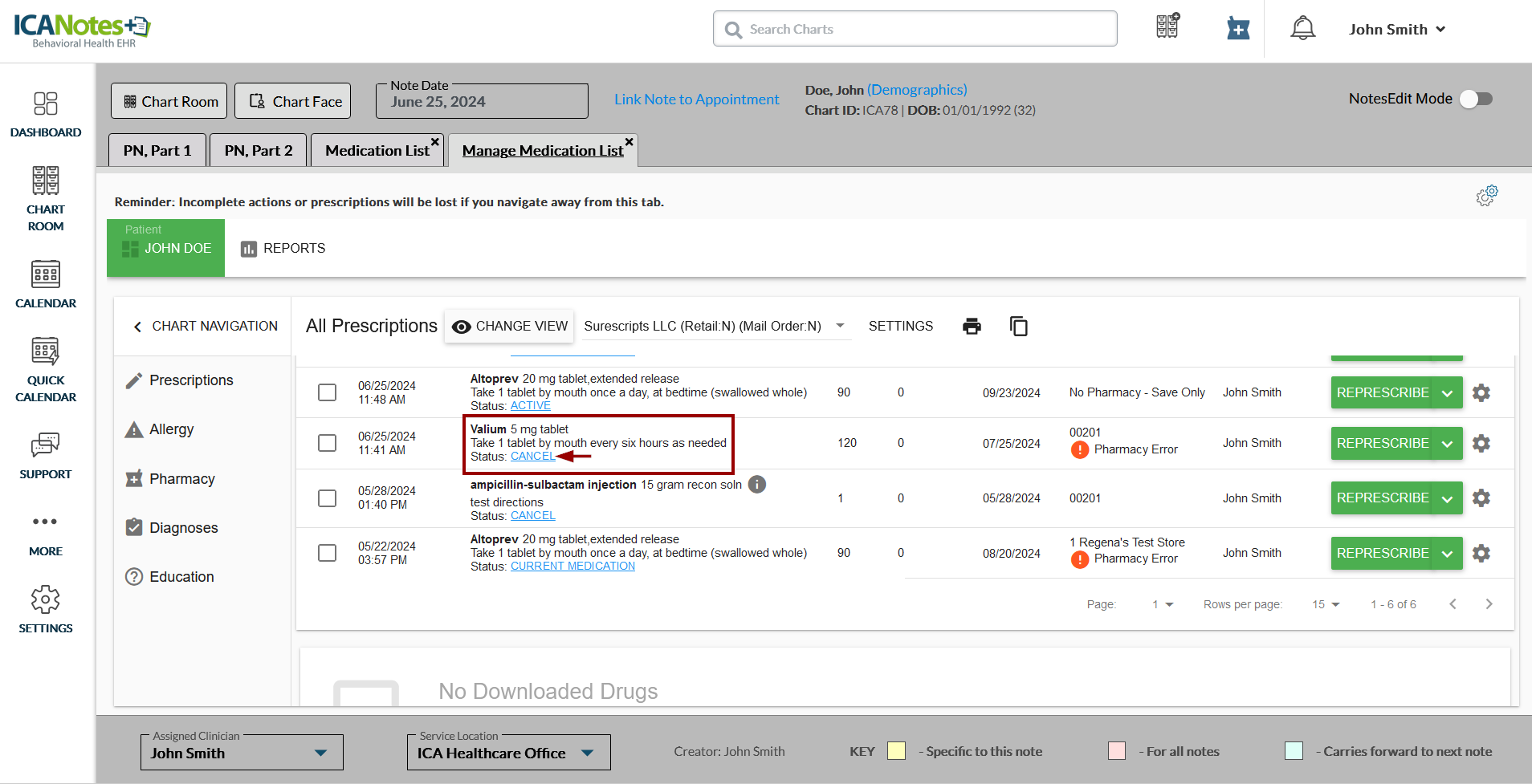This screenshot has height=784, width=1532.
Task: Open Rows per page dropdown
Action: tap(1326, 604)
